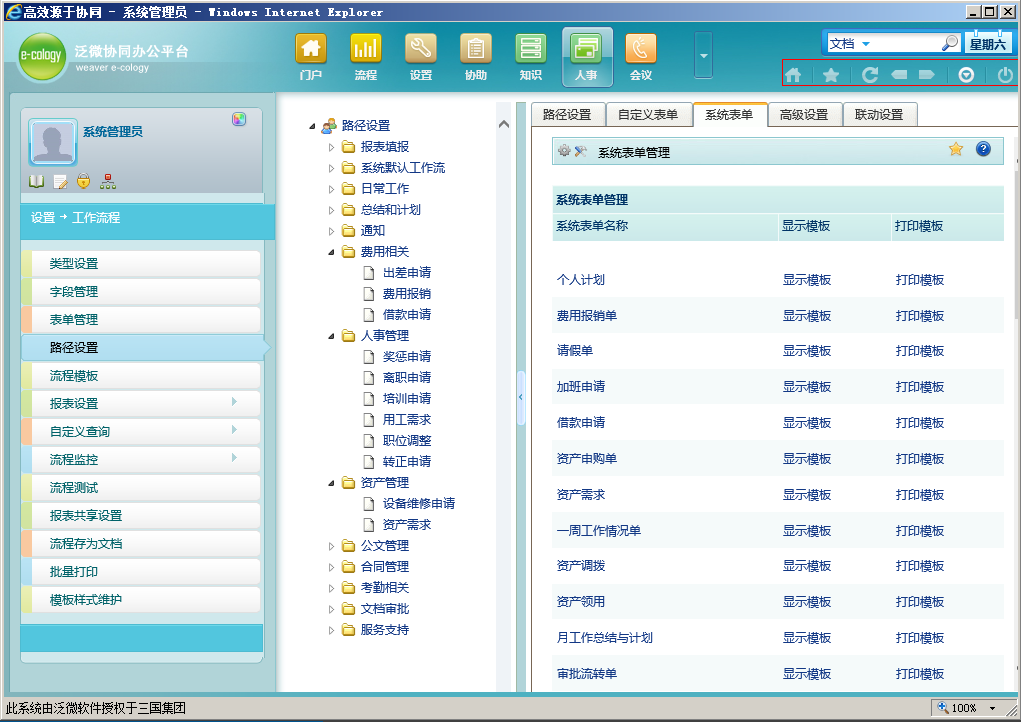Open 显示模板 for 费用报销单
The image size is (1021, 722).
pyautogui.click(x=807, y=316)
